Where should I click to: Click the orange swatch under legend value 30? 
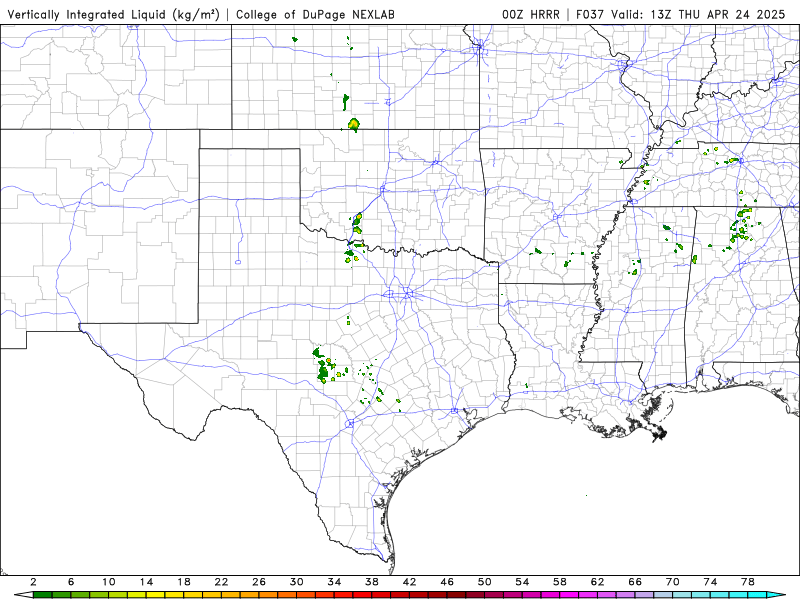tap(306, 595)
